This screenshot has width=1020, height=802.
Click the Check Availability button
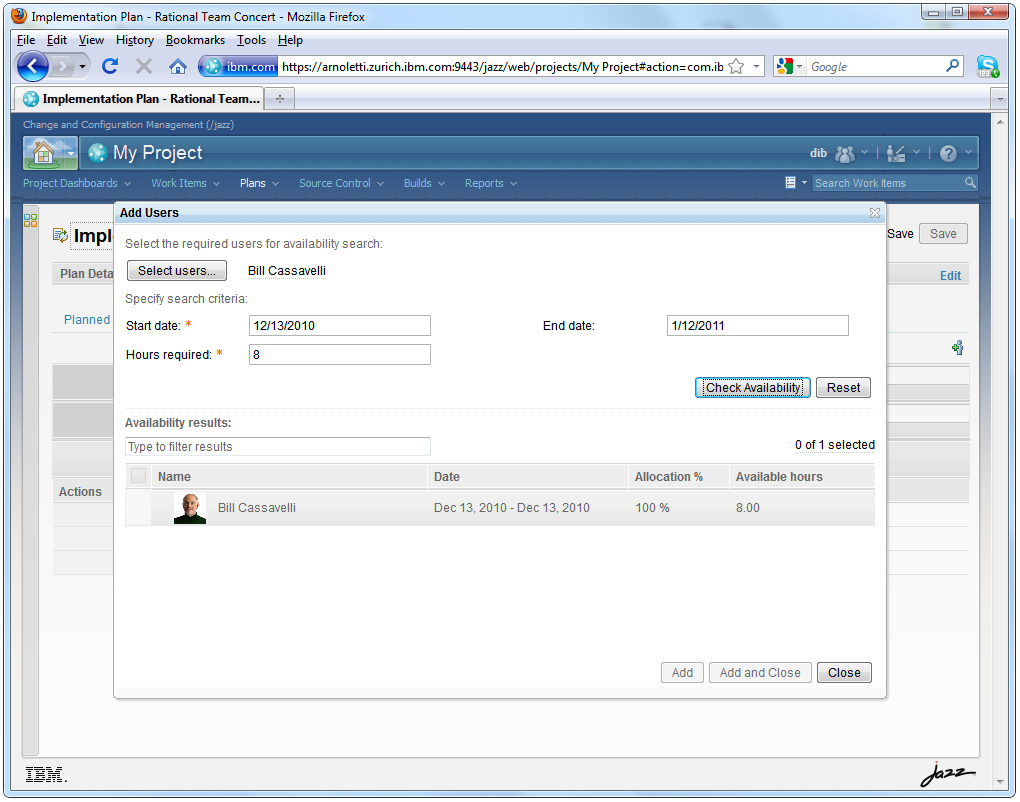753,388
